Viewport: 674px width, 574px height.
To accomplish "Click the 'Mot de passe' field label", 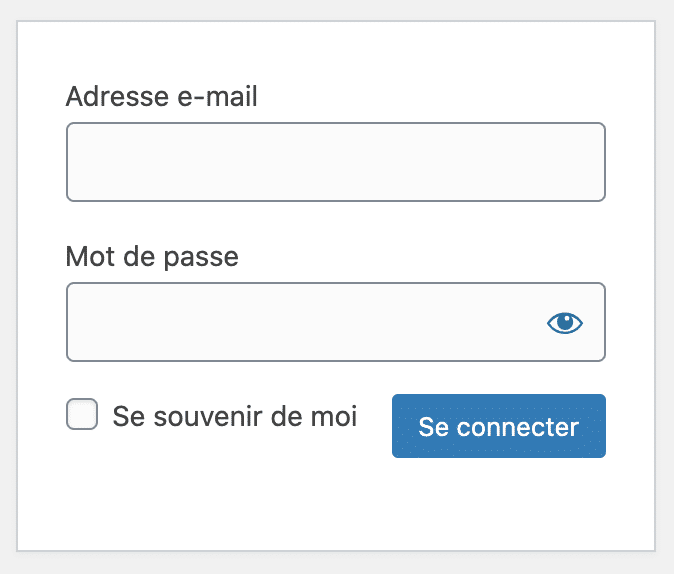I will 152,257.
